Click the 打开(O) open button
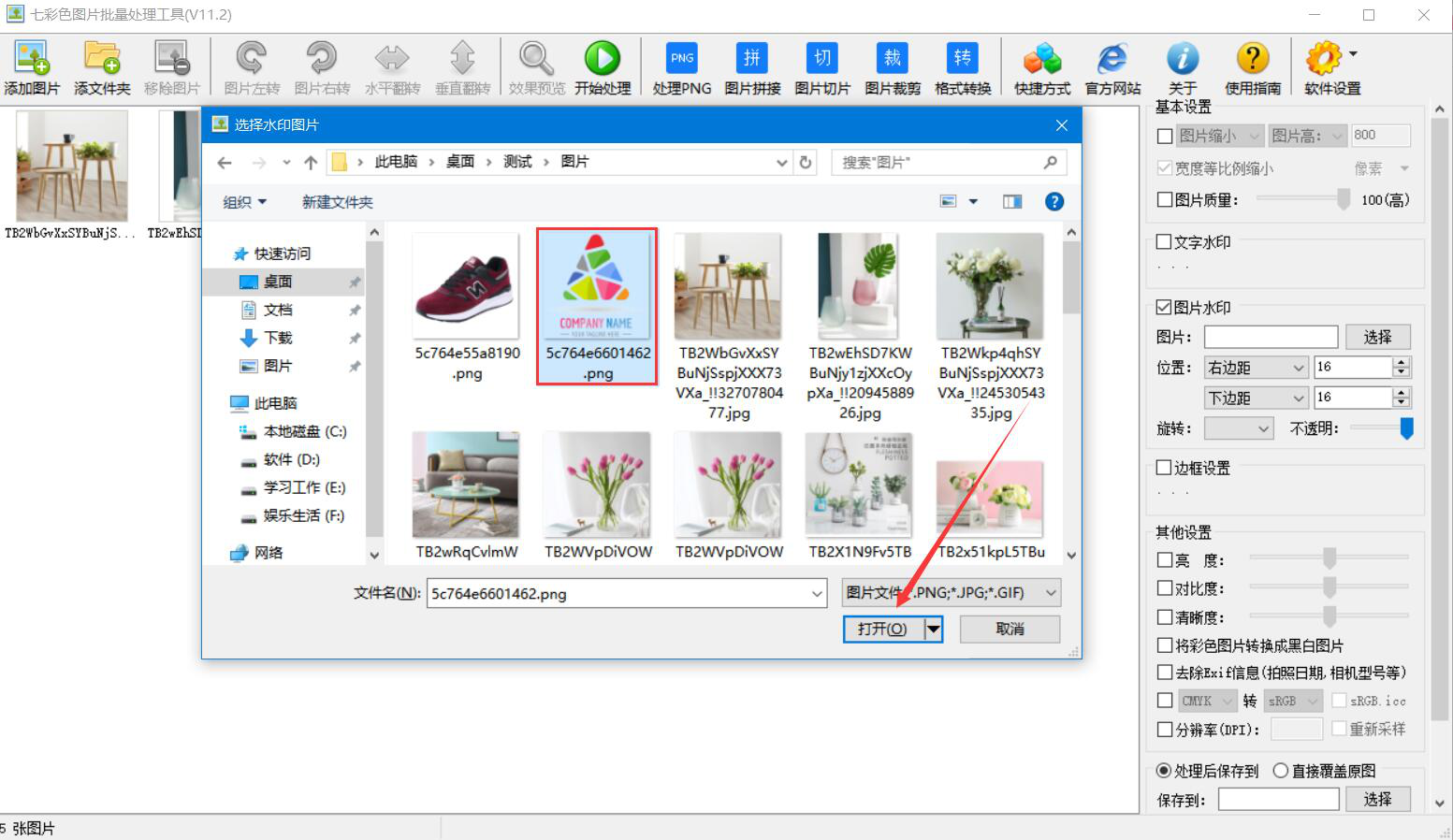The image size is (1453, 840). coord(882,630)
